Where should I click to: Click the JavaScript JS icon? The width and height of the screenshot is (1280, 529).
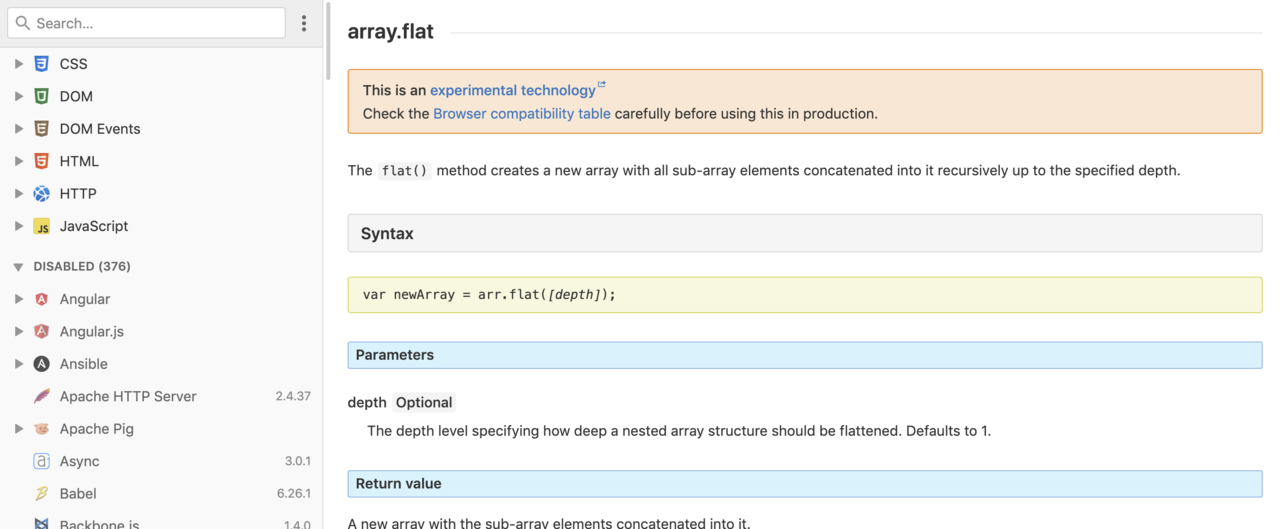tap(41, 226)
